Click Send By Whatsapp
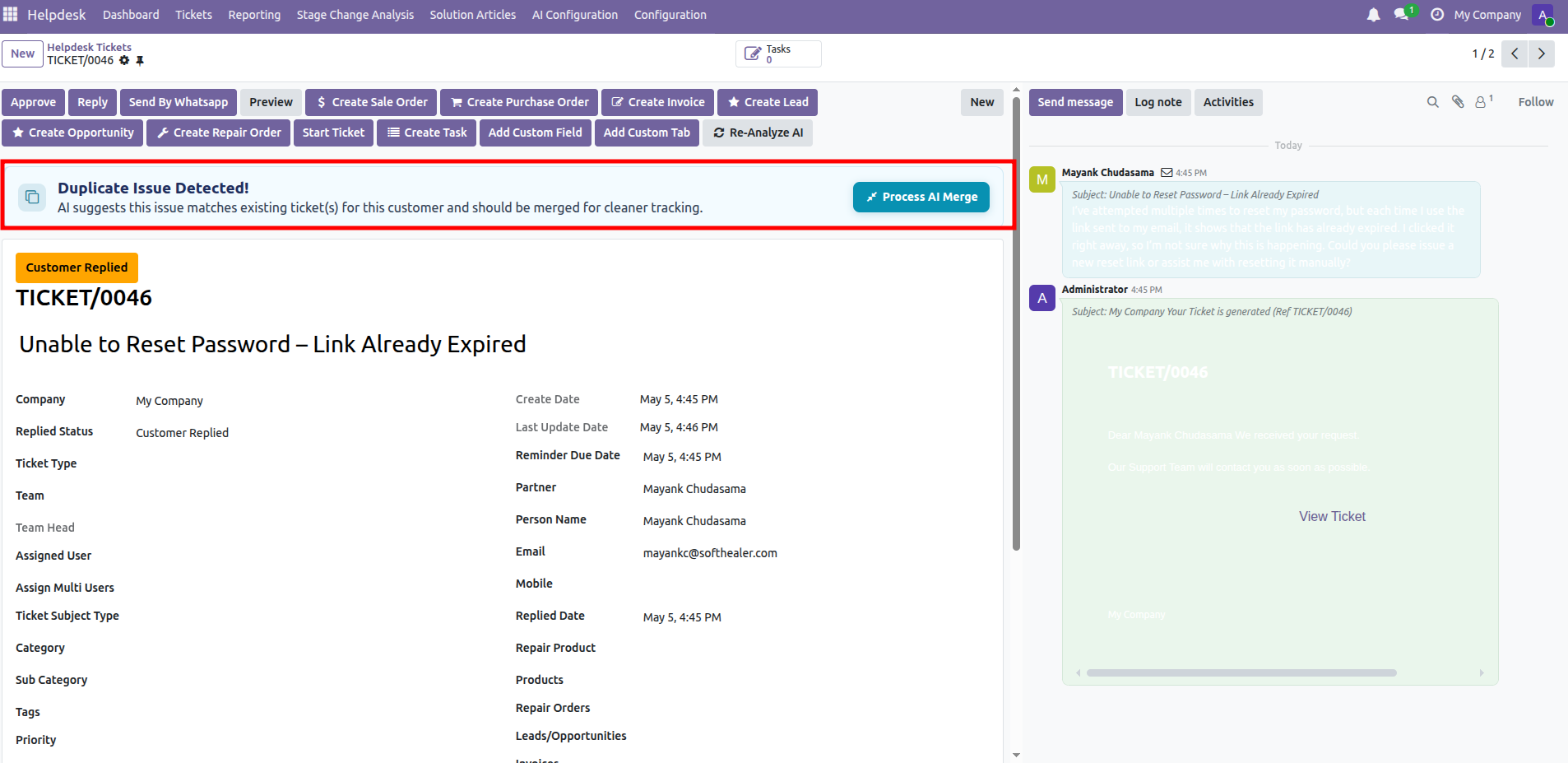 click(179, 102)
